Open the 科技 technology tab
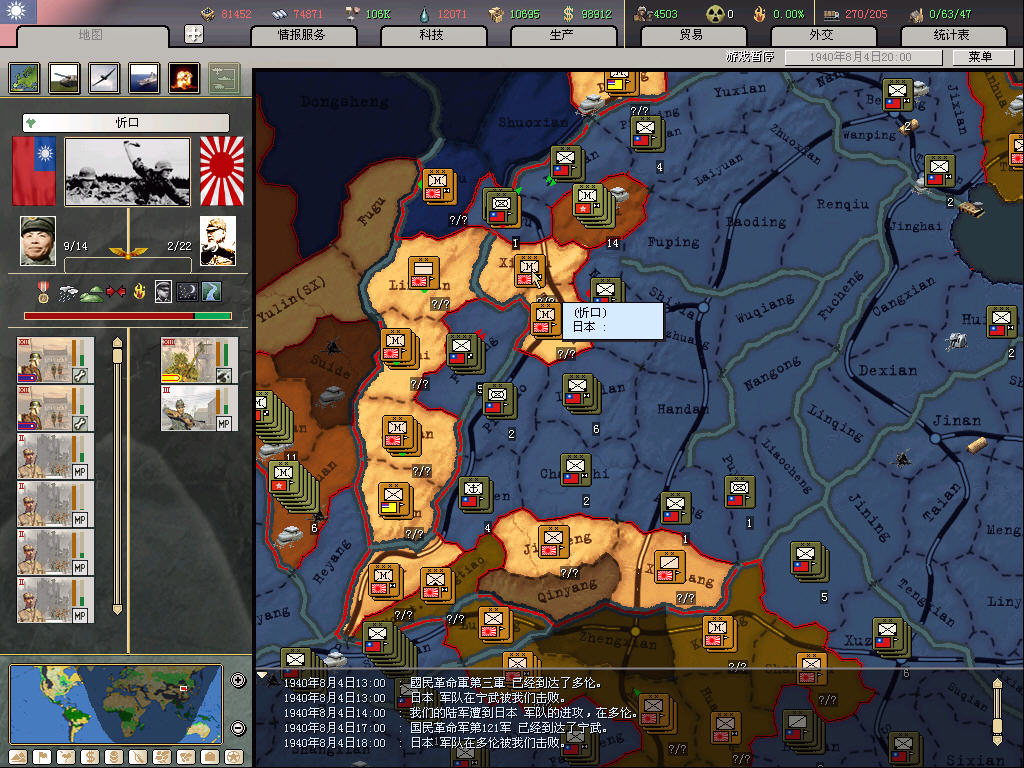1024x768 pixels. [x=432, y=35]
